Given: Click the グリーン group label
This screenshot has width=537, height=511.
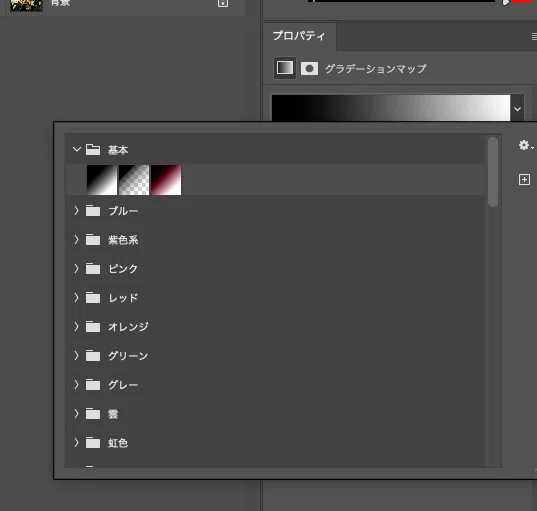Looking at the screenshot, I should 128,356.
